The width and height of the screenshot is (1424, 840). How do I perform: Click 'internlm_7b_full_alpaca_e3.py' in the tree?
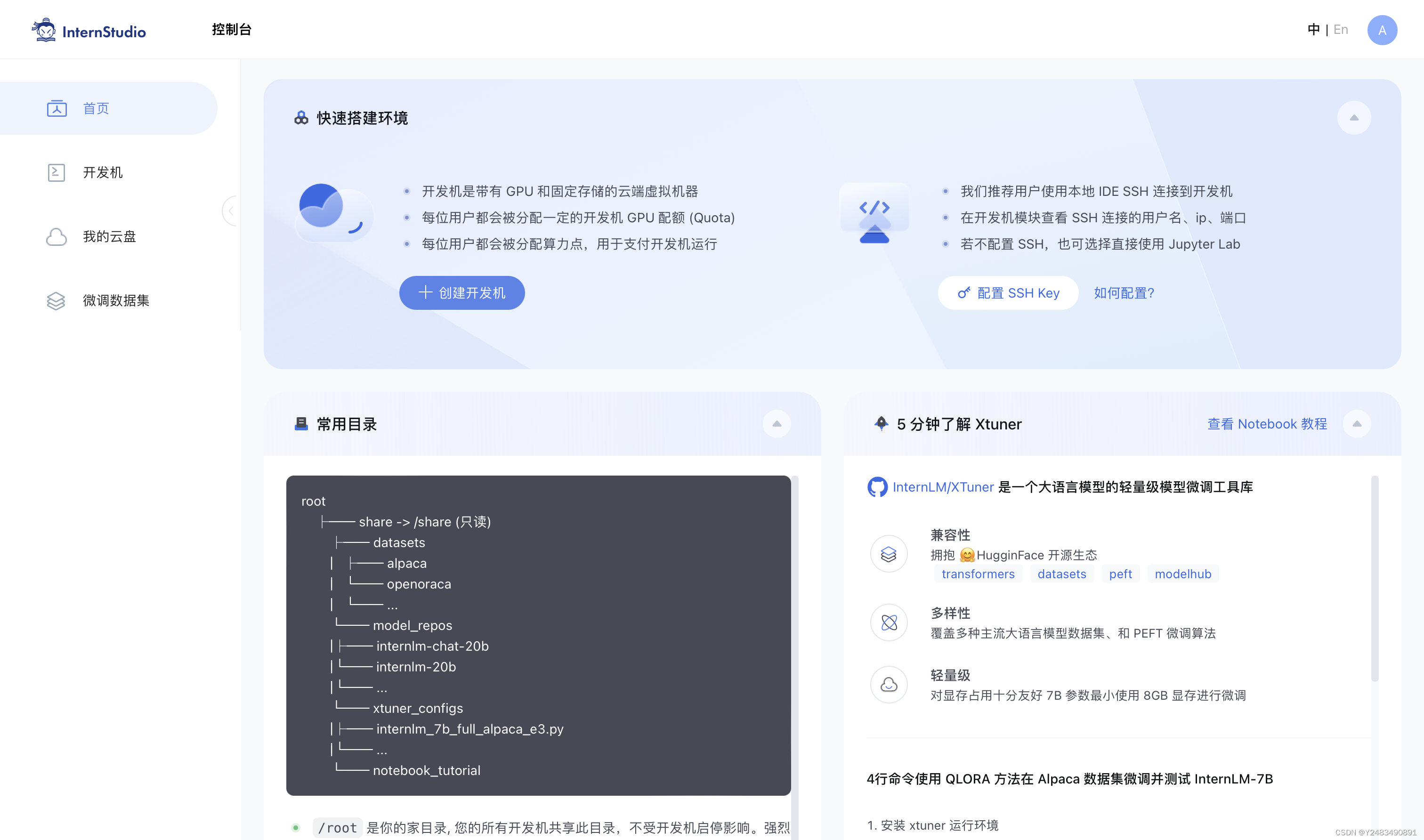(x=470, y=729)
